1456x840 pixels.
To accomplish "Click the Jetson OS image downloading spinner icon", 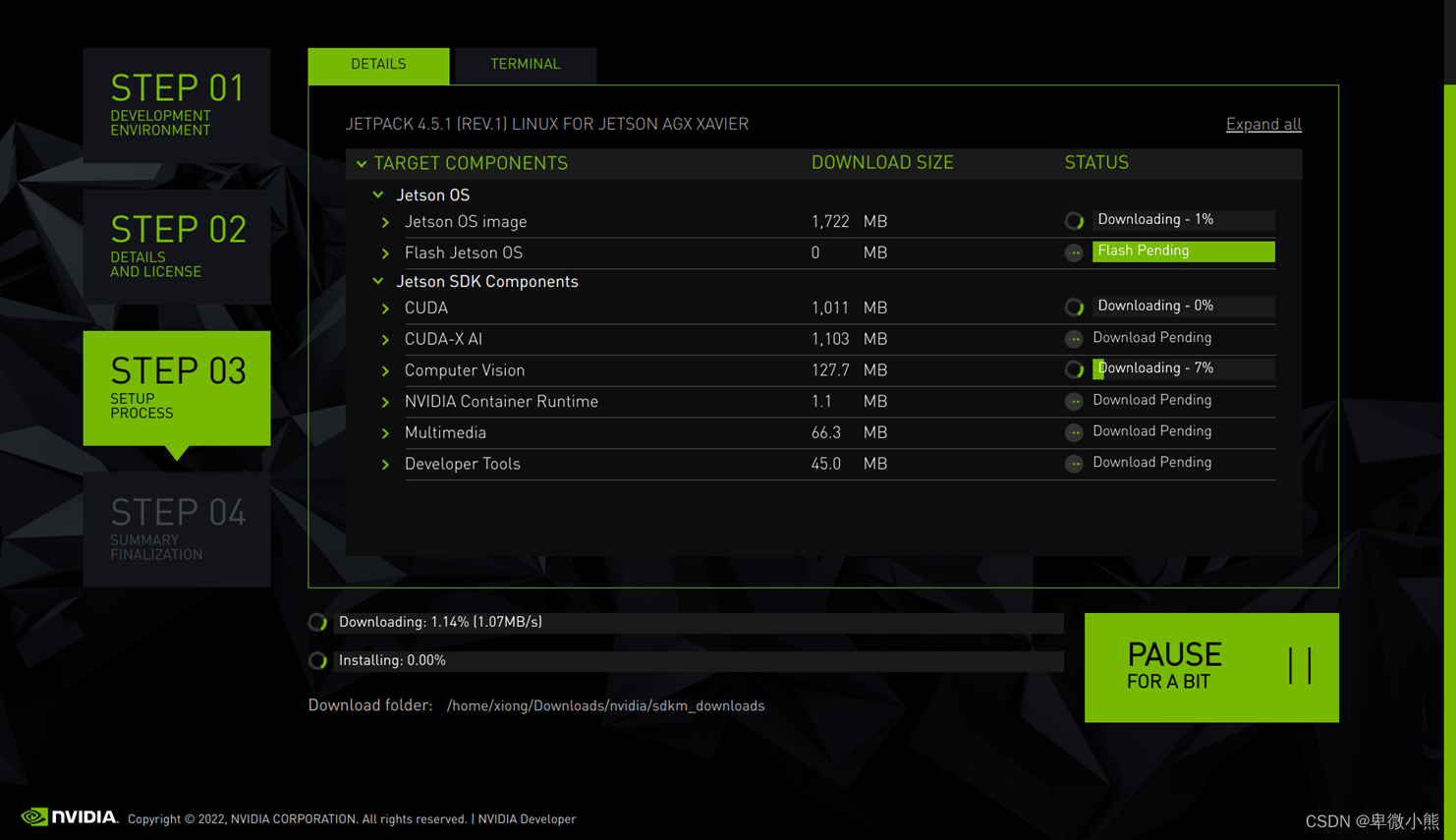I will click(1074, 221).
